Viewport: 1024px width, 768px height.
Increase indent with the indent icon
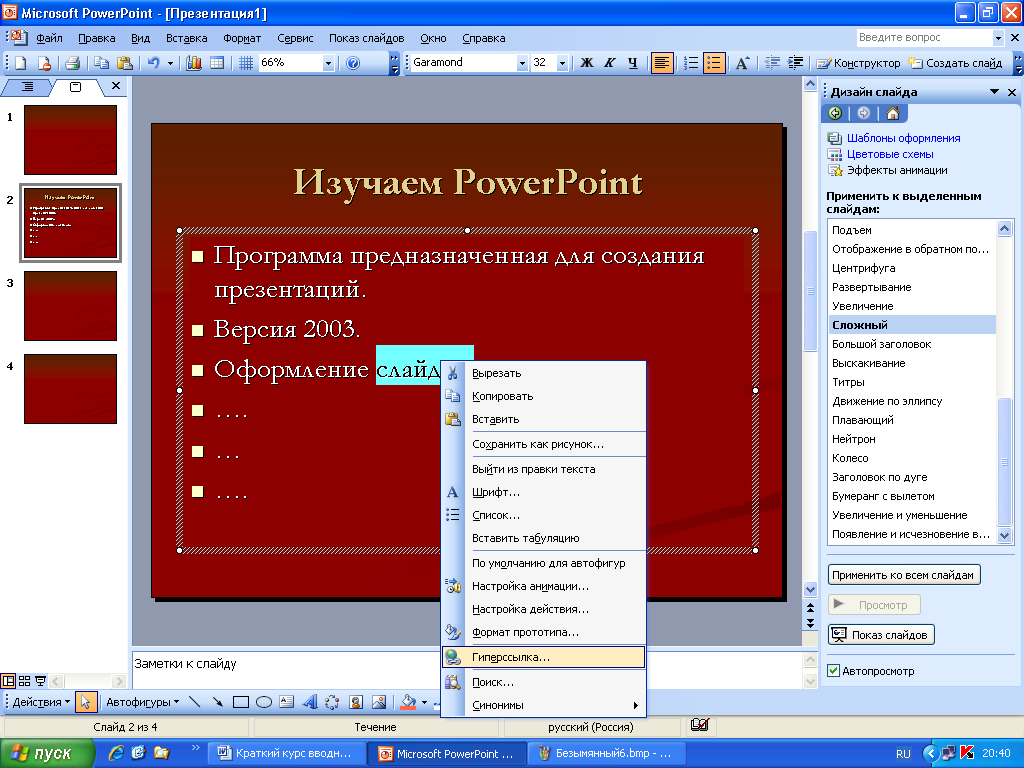[795, 63]
